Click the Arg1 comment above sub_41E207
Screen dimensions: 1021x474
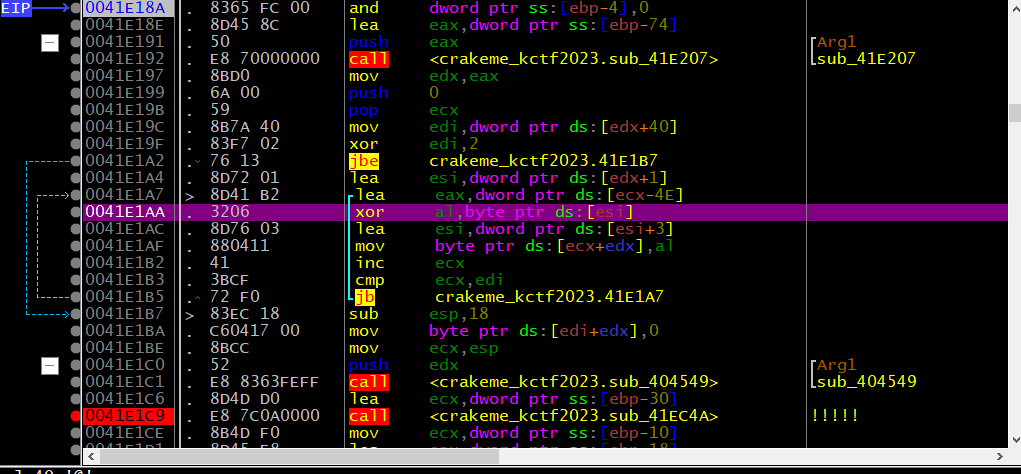836,42
